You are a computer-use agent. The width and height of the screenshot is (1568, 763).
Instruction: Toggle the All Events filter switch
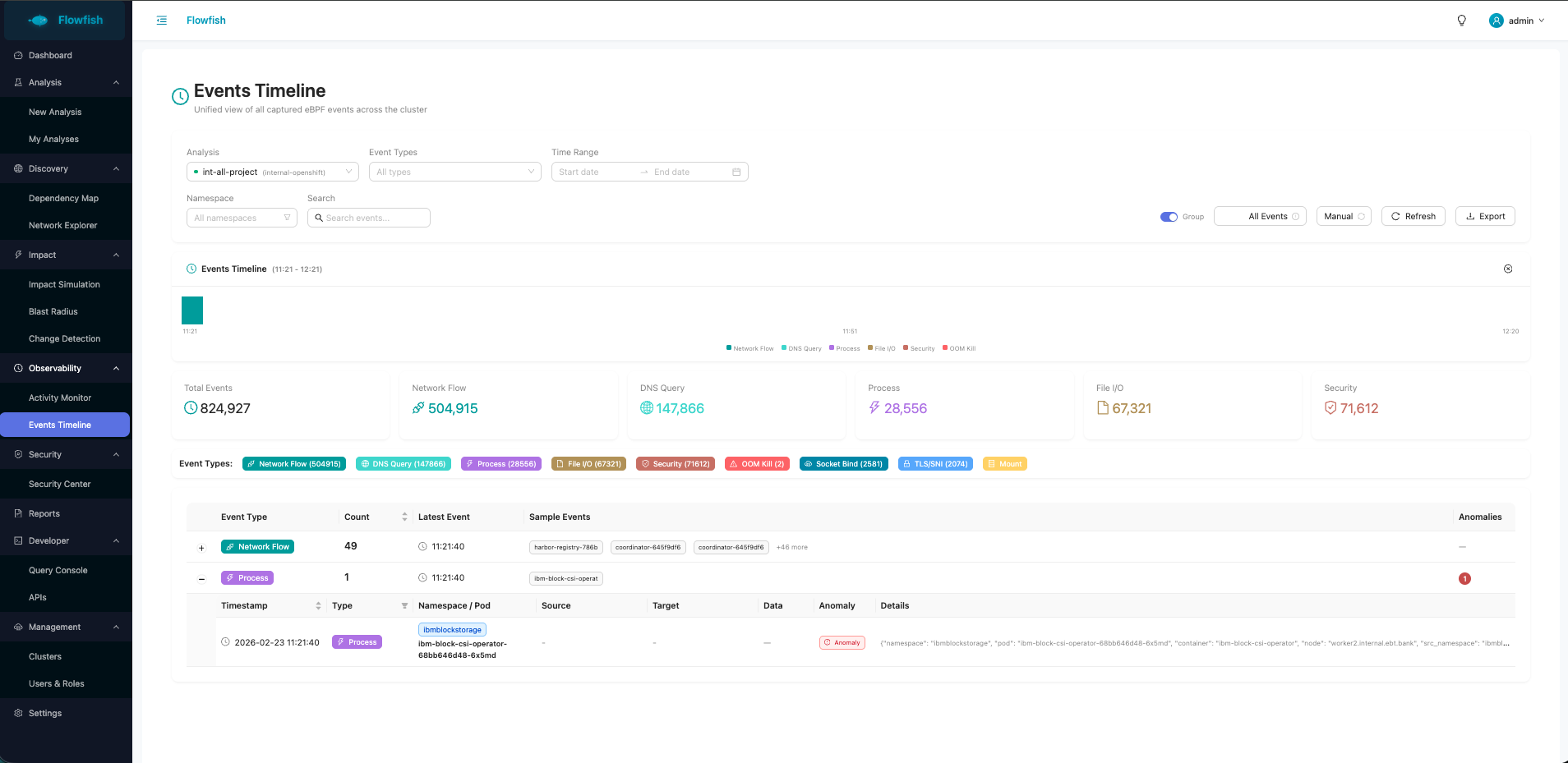1260,216
